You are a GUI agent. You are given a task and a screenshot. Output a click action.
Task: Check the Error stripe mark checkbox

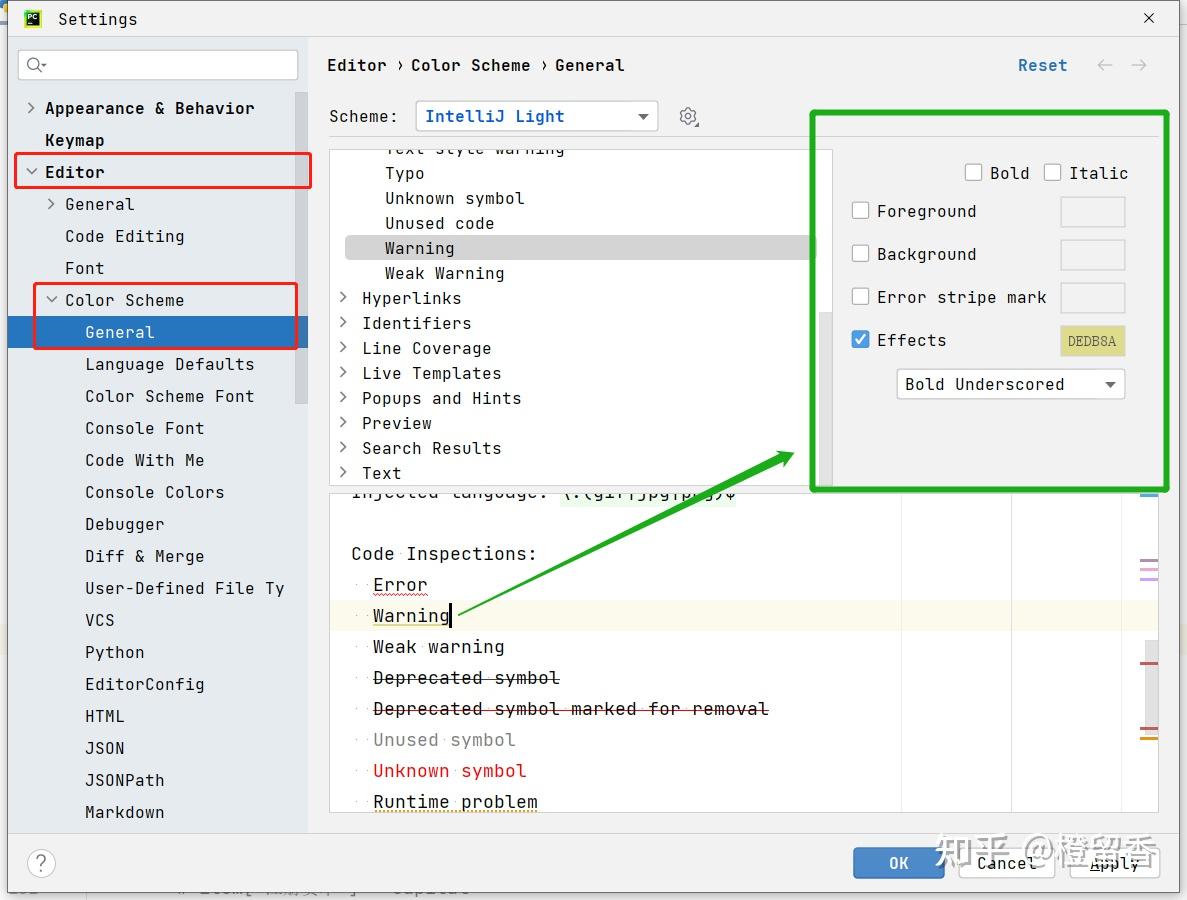click(860, 297)
